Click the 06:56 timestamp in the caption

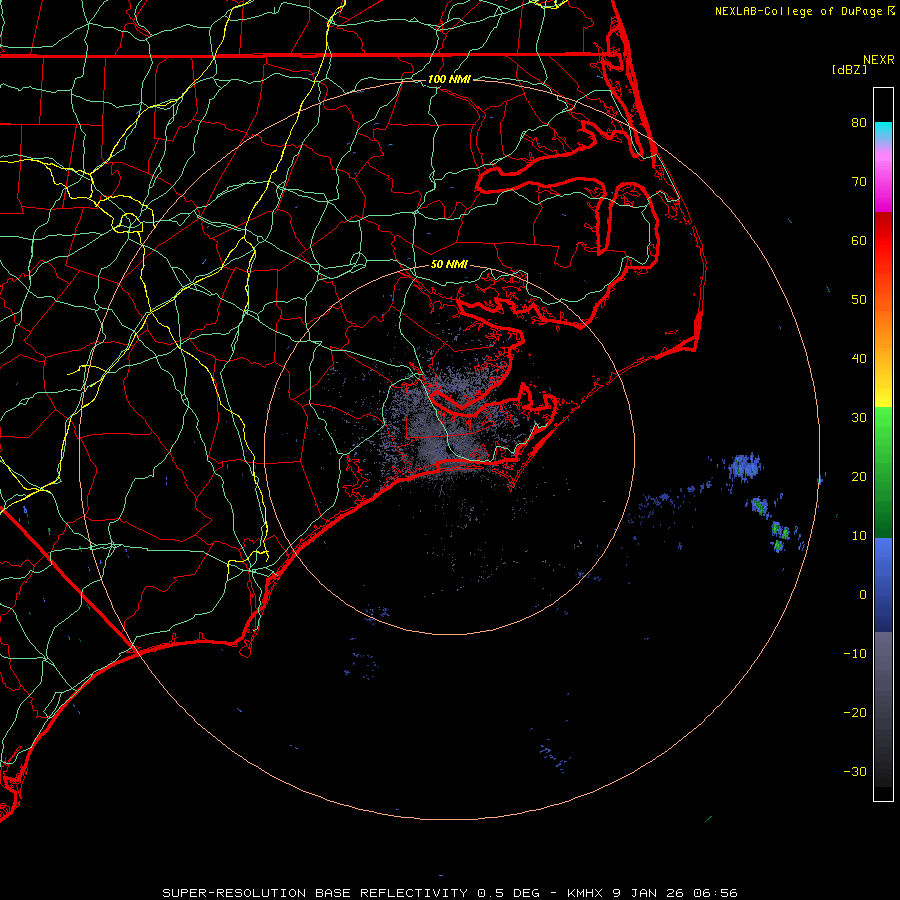715,893
